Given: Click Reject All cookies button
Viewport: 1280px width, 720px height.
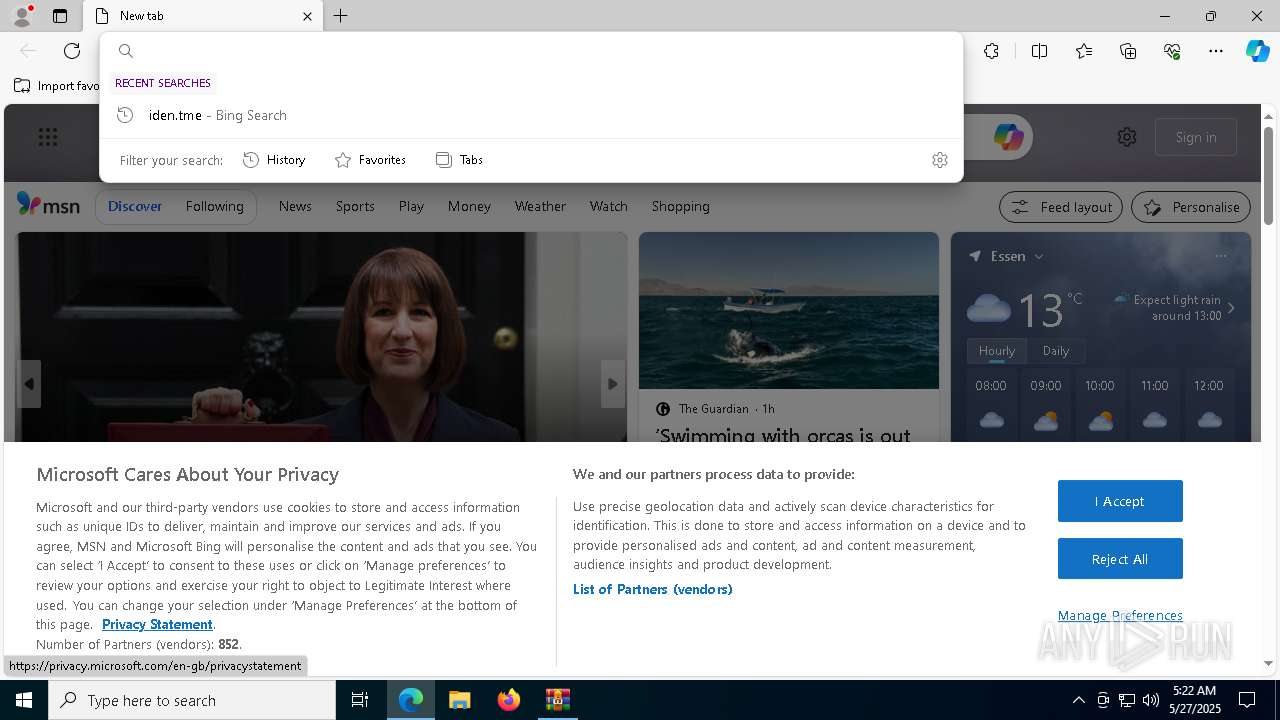Looking at the screenshot, I should pyautogui.click(x=1120, y=559).
